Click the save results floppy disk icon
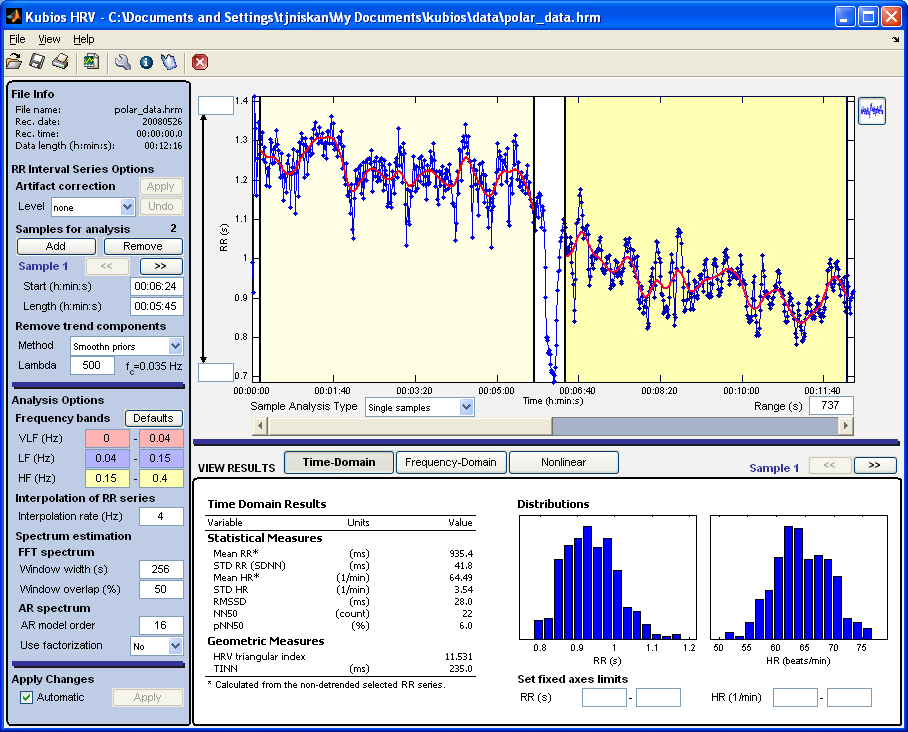The width and height of the screenshot is (908, 732). (x=37, y=62)
